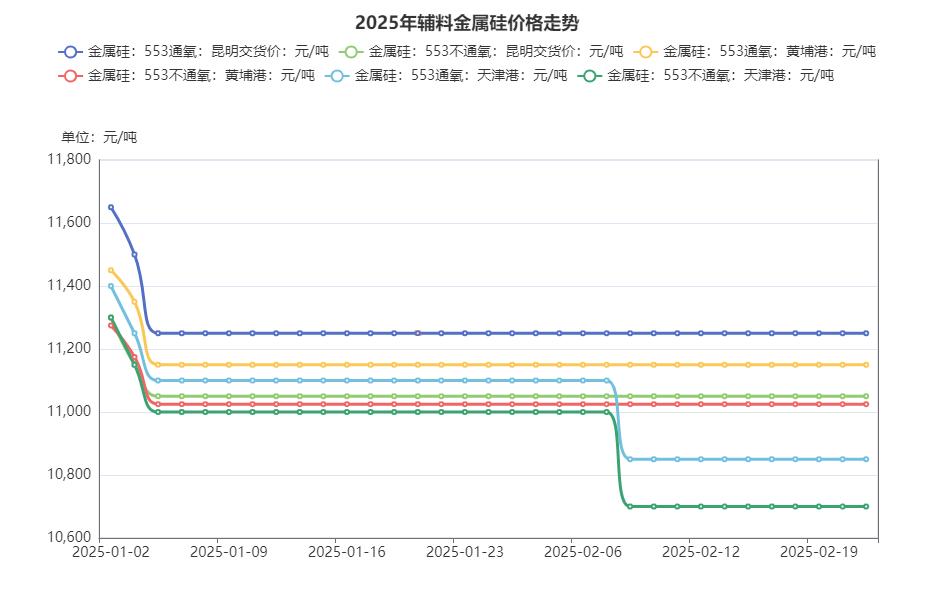Click y-axis label 10,600
The height and width of the screenshot is (600, 934).
(69, 537)
